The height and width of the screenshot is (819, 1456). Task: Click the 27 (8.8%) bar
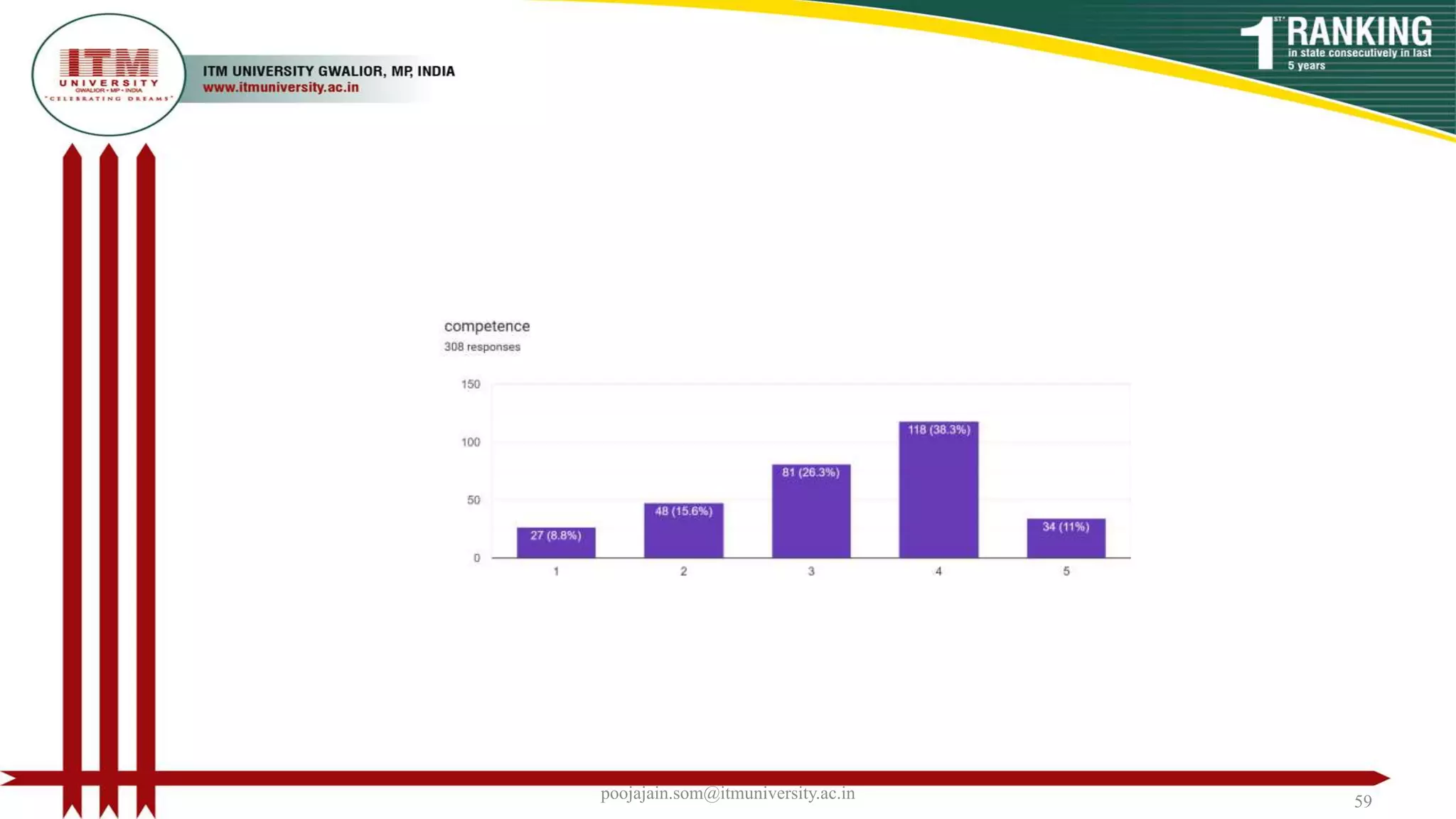click(x=556, y=543)
